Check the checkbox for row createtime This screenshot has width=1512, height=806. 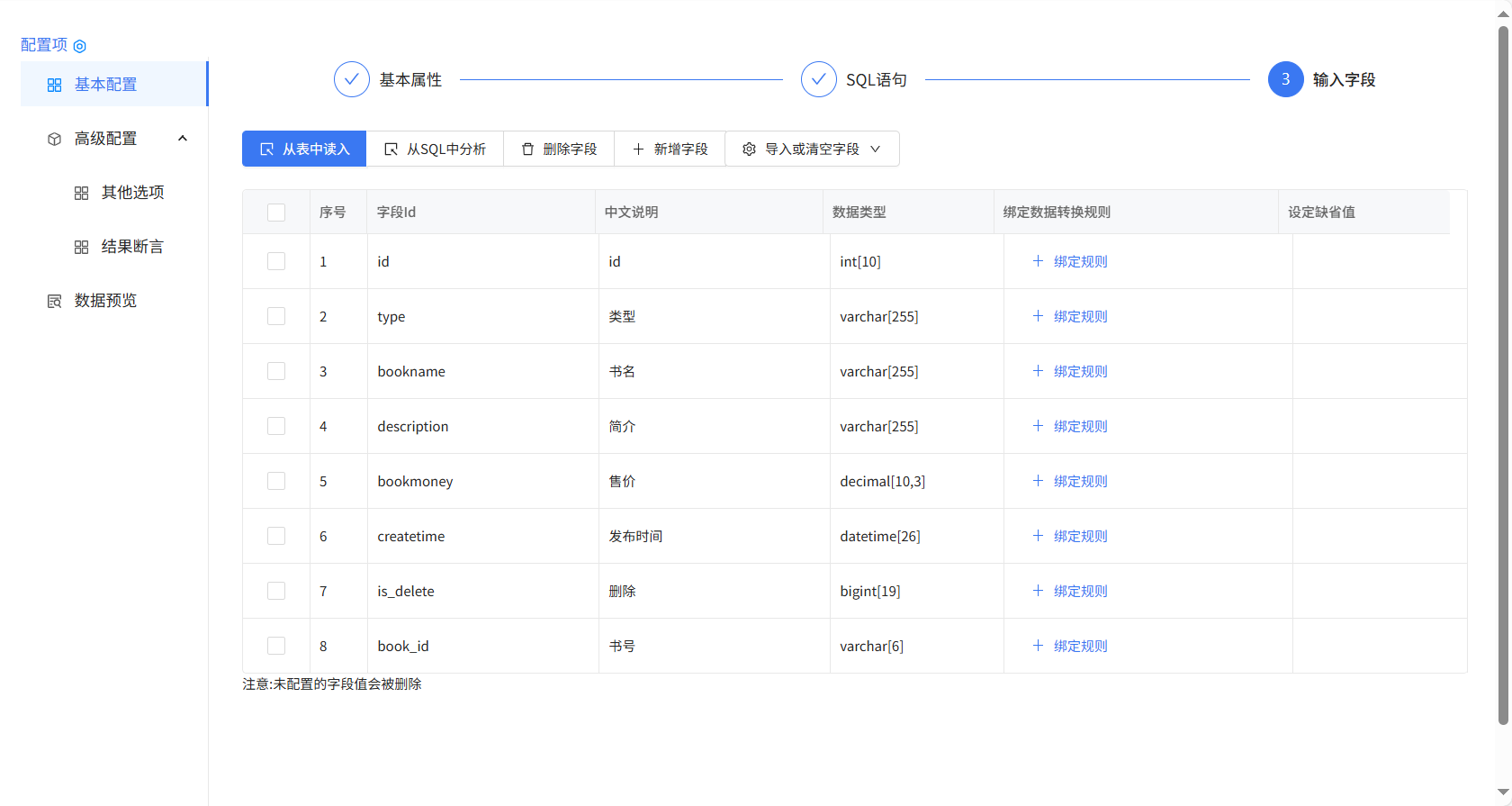(276, 536)
